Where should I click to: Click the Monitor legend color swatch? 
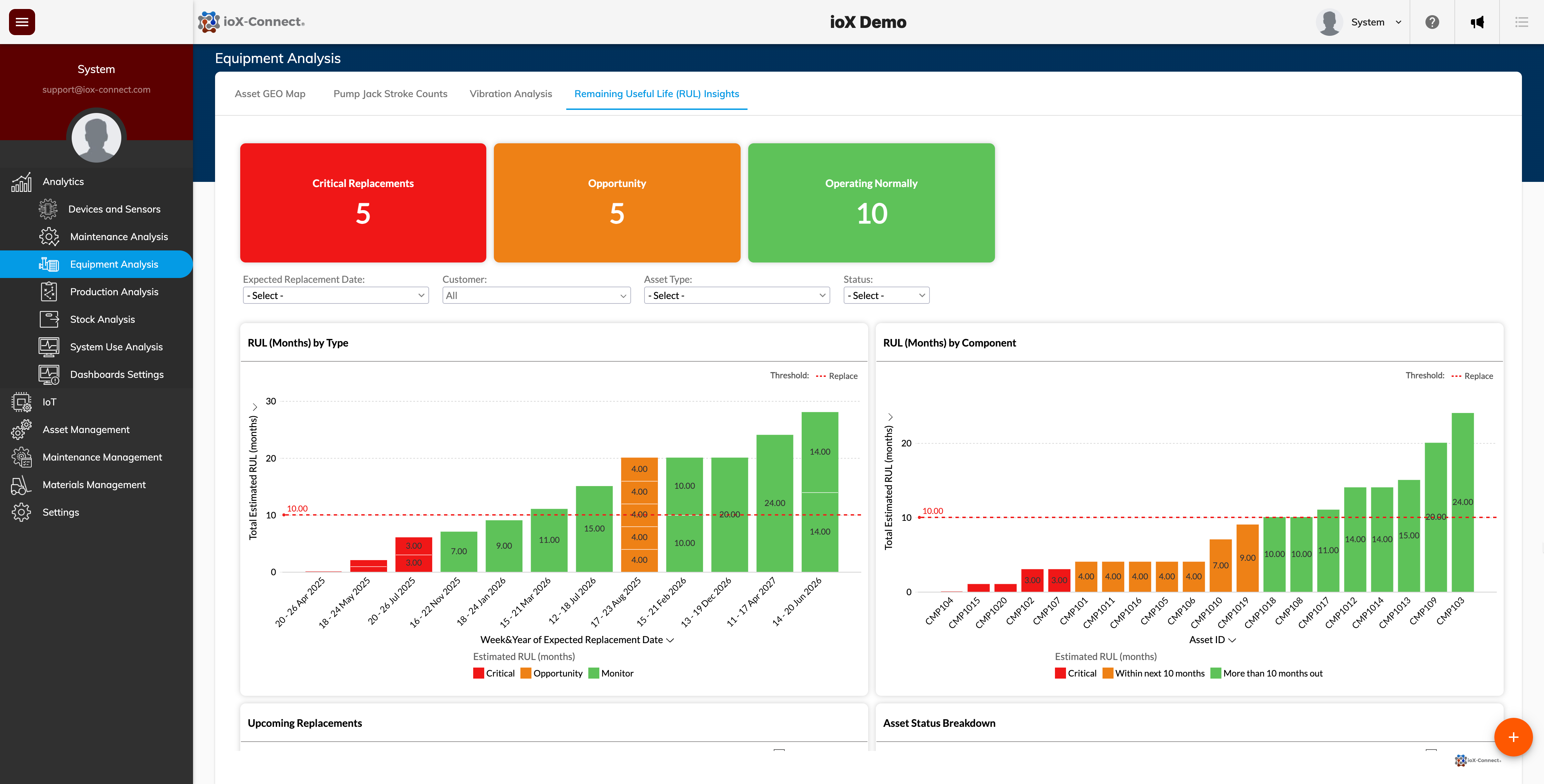coord(594,673)
